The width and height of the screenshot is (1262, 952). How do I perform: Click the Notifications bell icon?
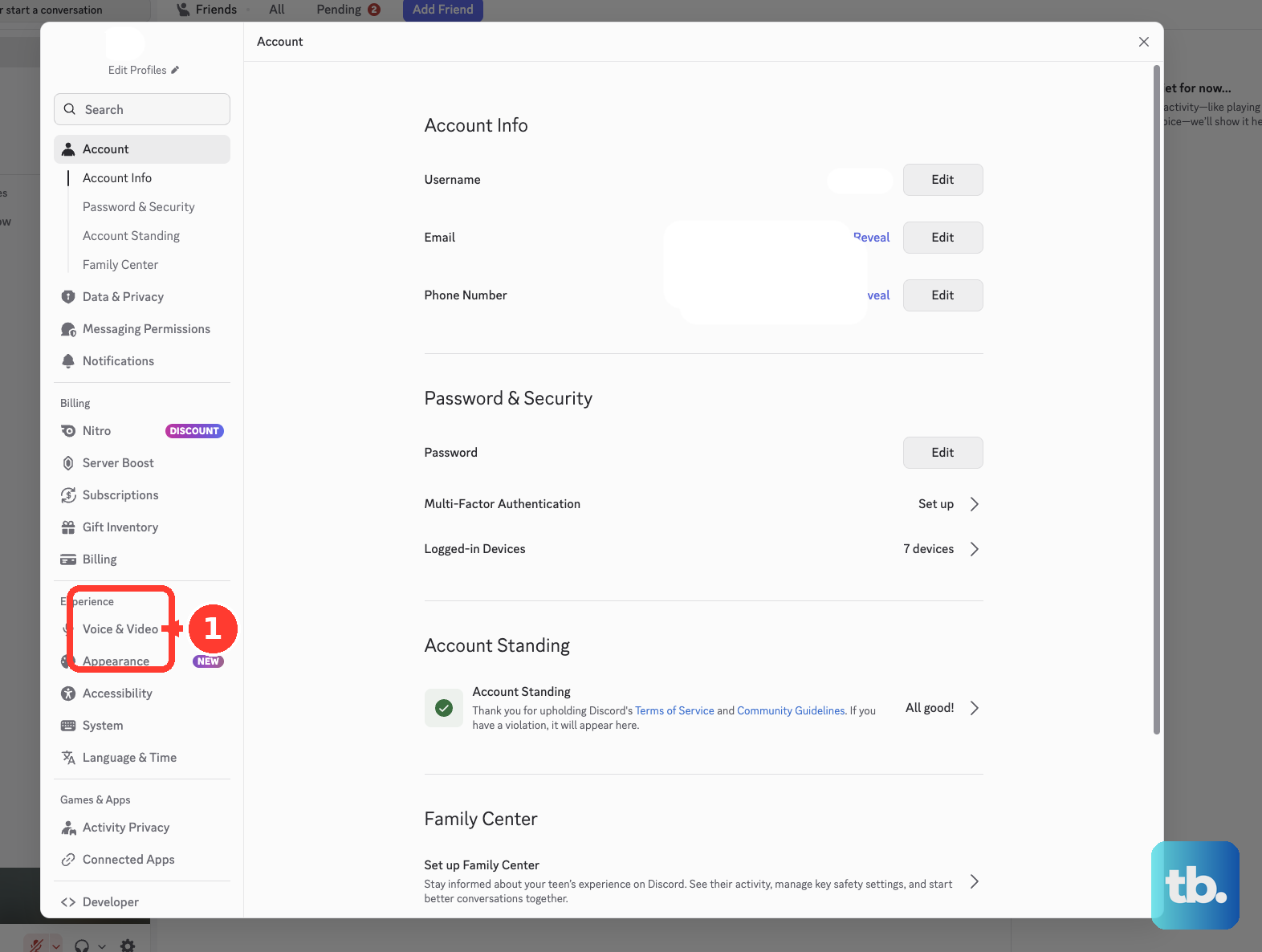(x=68, y=361)
